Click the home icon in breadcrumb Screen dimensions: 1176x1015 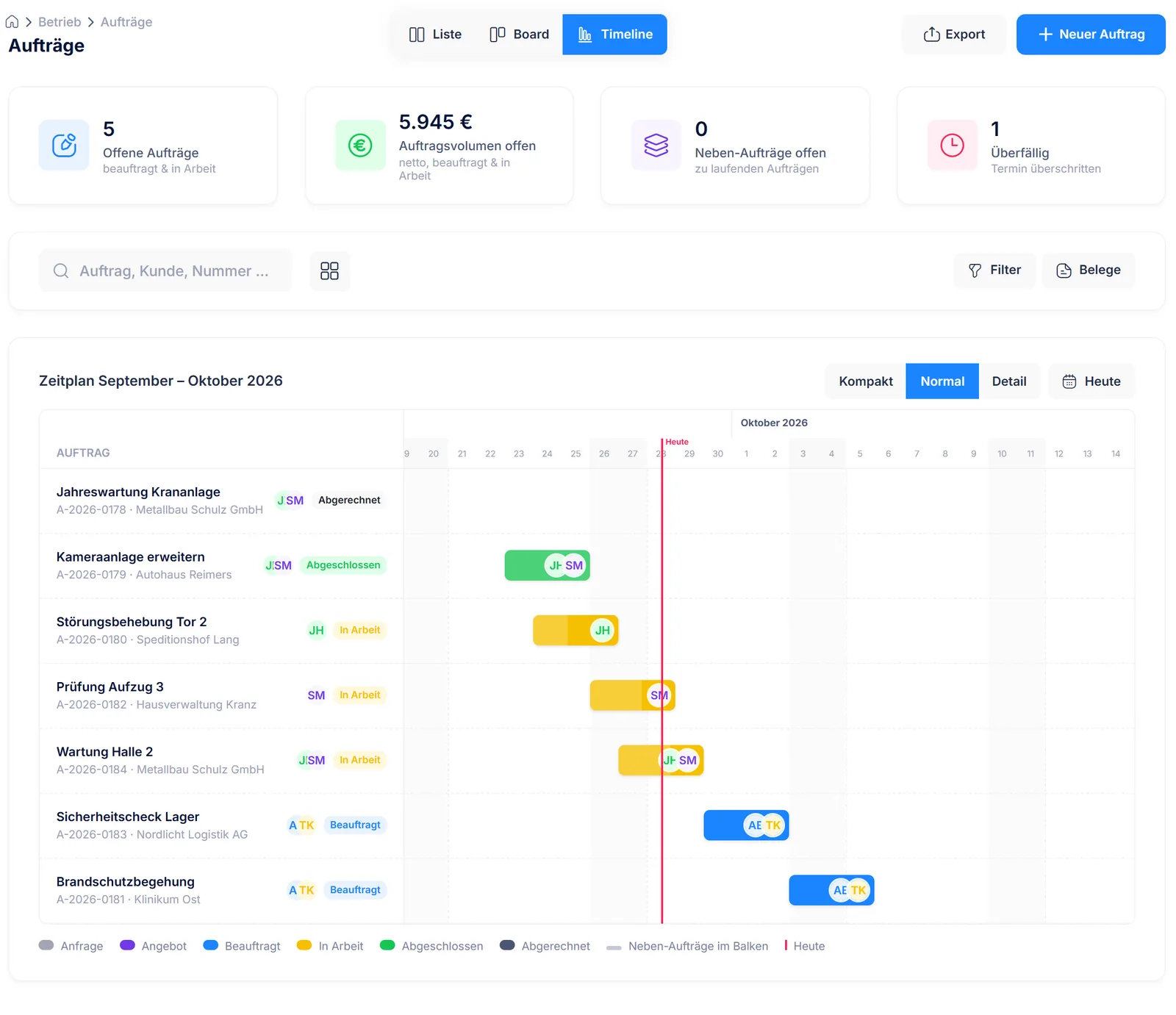coord(12,22)
